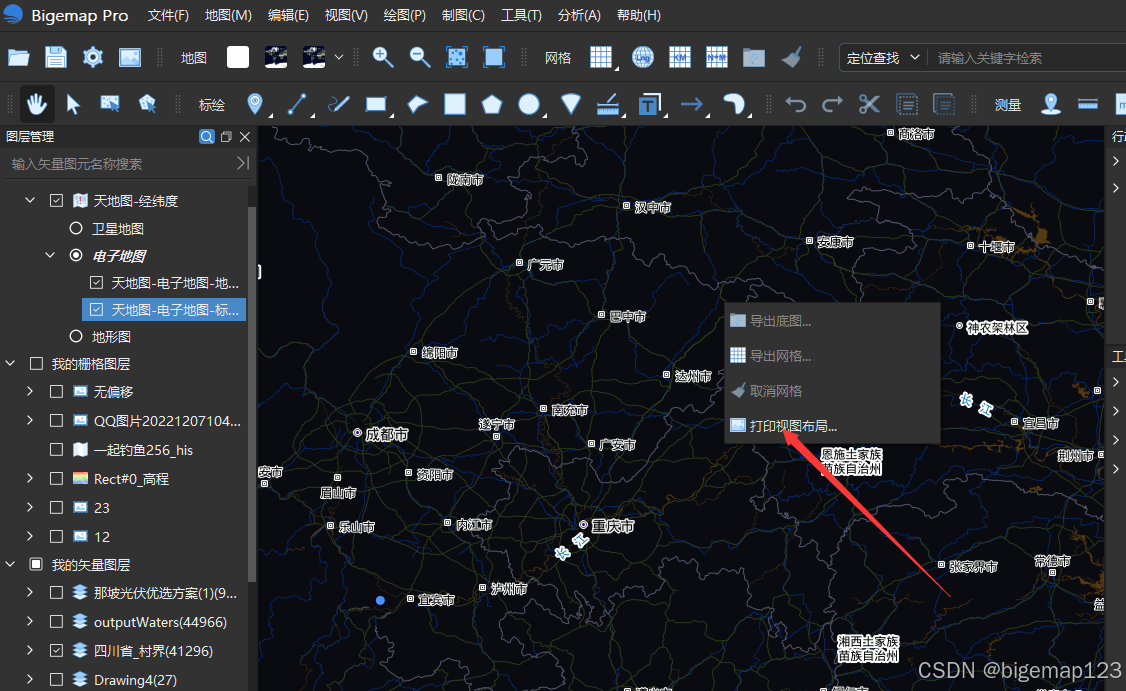Open the 文件(F) menu

coord(168,15)
